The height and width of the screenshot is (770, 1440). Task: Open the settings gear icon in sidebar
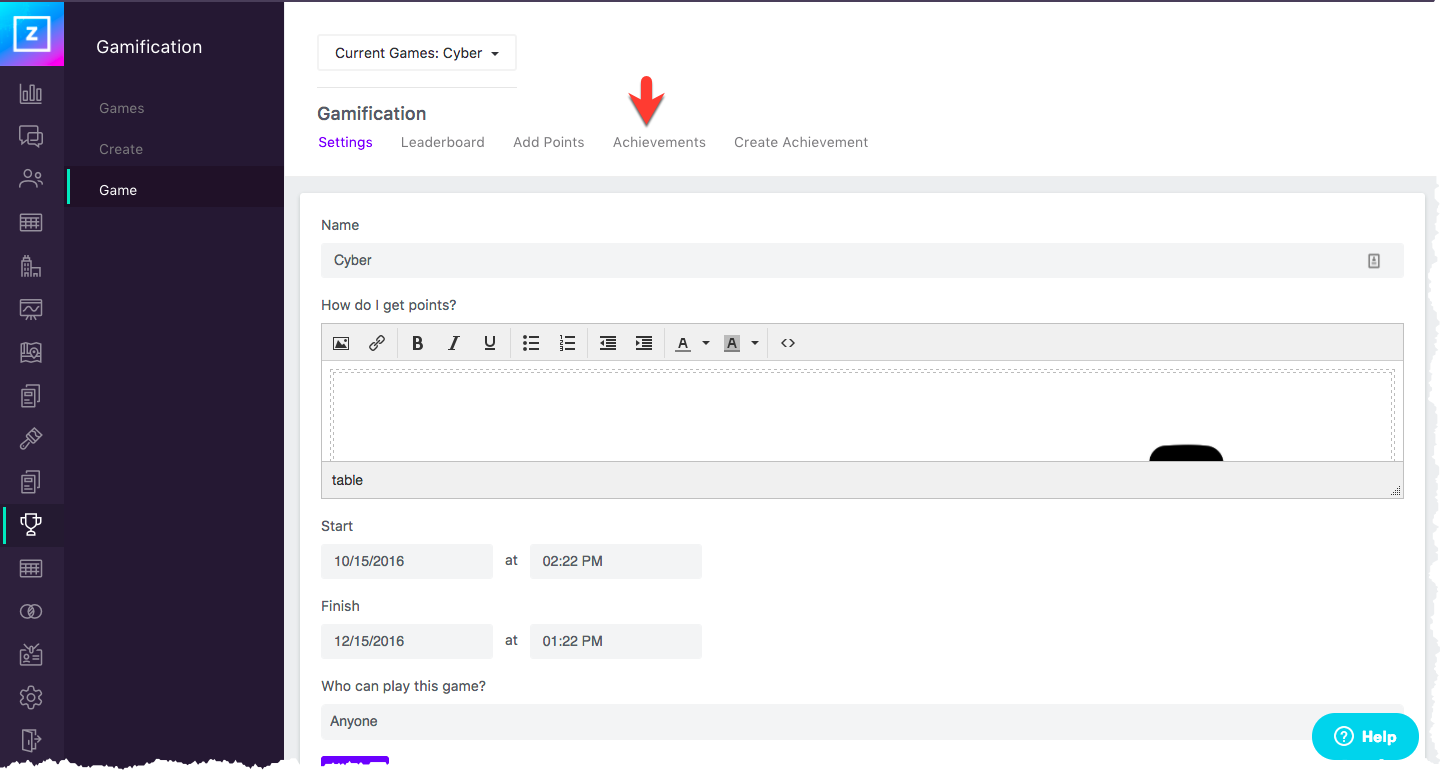[31, 697]
